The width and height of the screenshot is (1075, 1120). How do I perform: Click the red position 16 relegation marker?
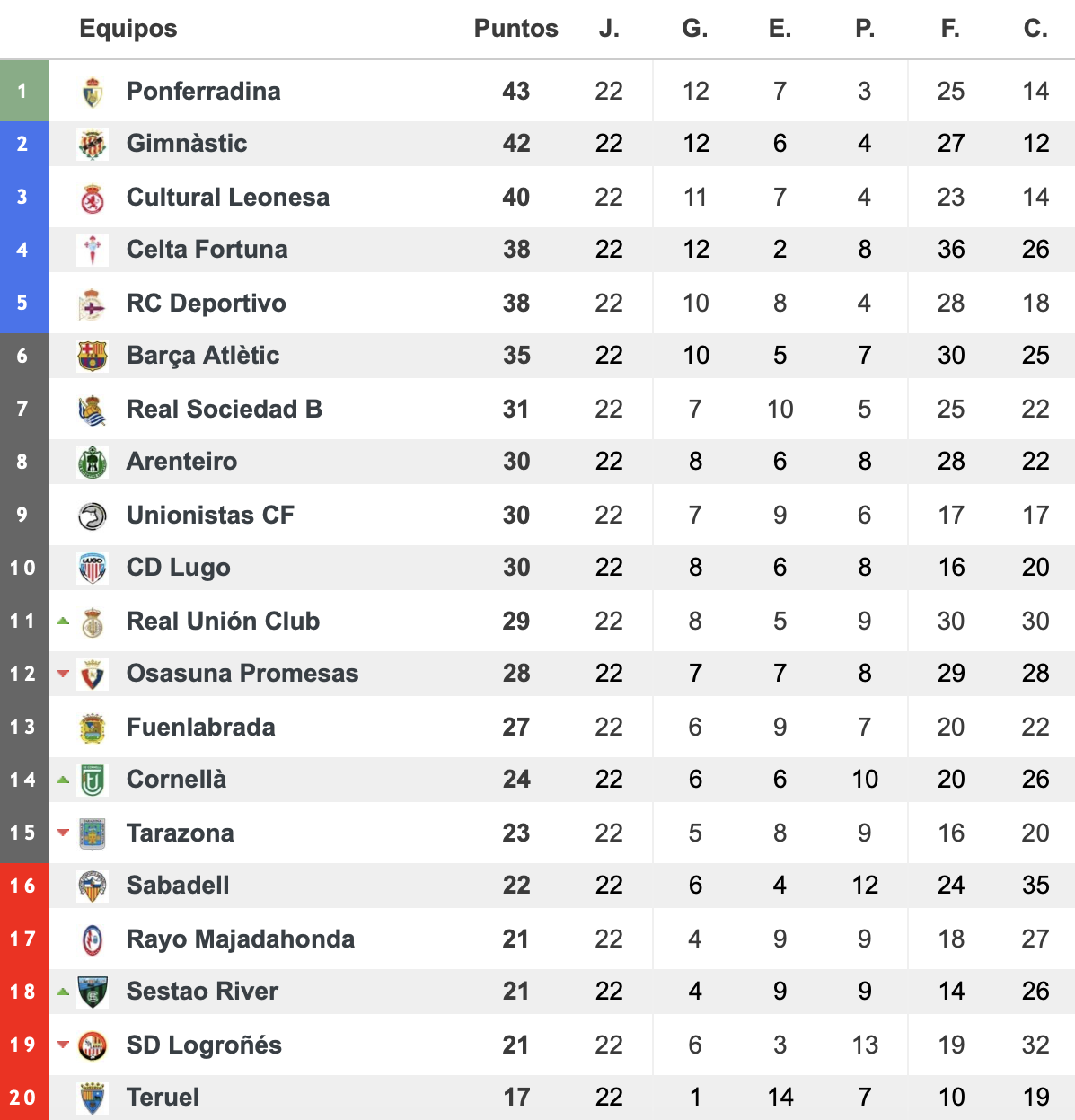coord(24,886)
